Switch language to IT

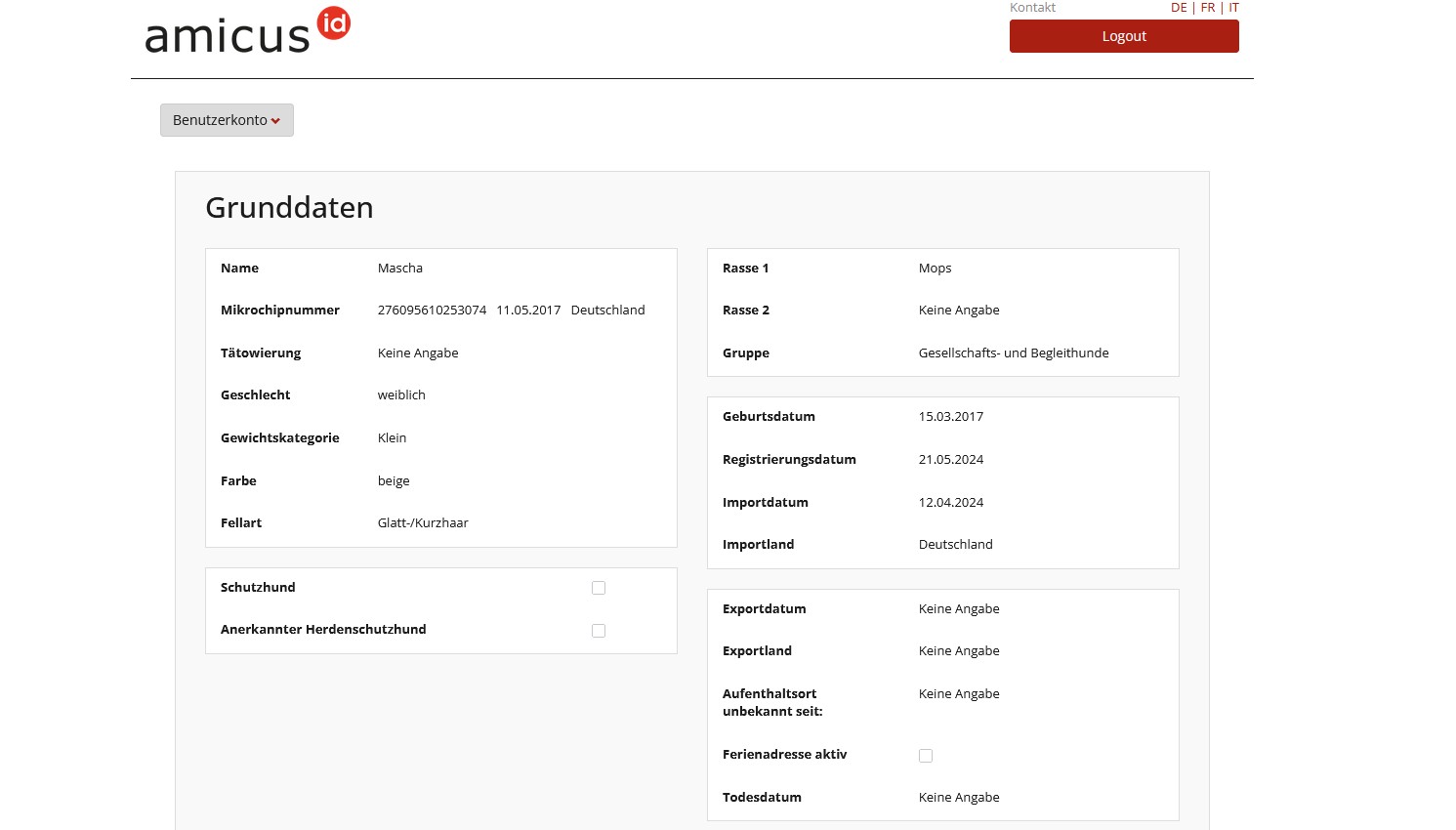click(x=1233, y=8)
